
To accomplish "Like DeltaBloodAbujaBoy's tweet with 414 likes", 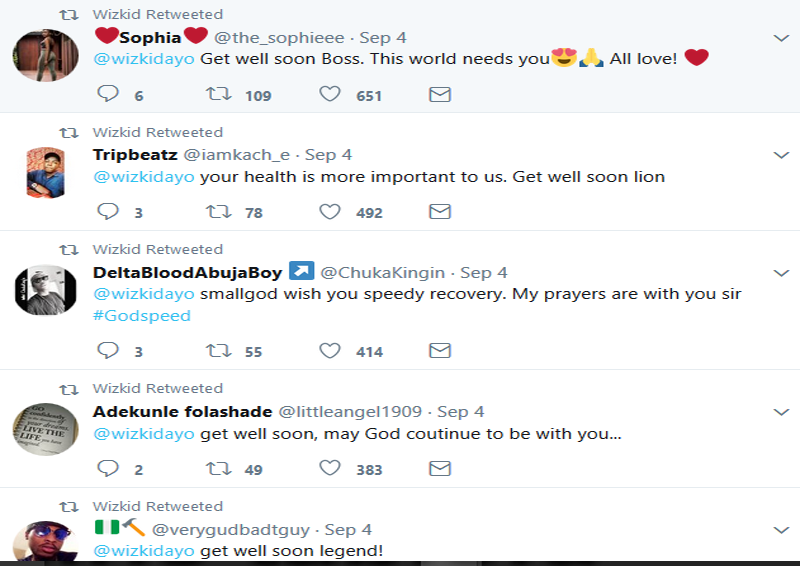I will click(329, 350).
